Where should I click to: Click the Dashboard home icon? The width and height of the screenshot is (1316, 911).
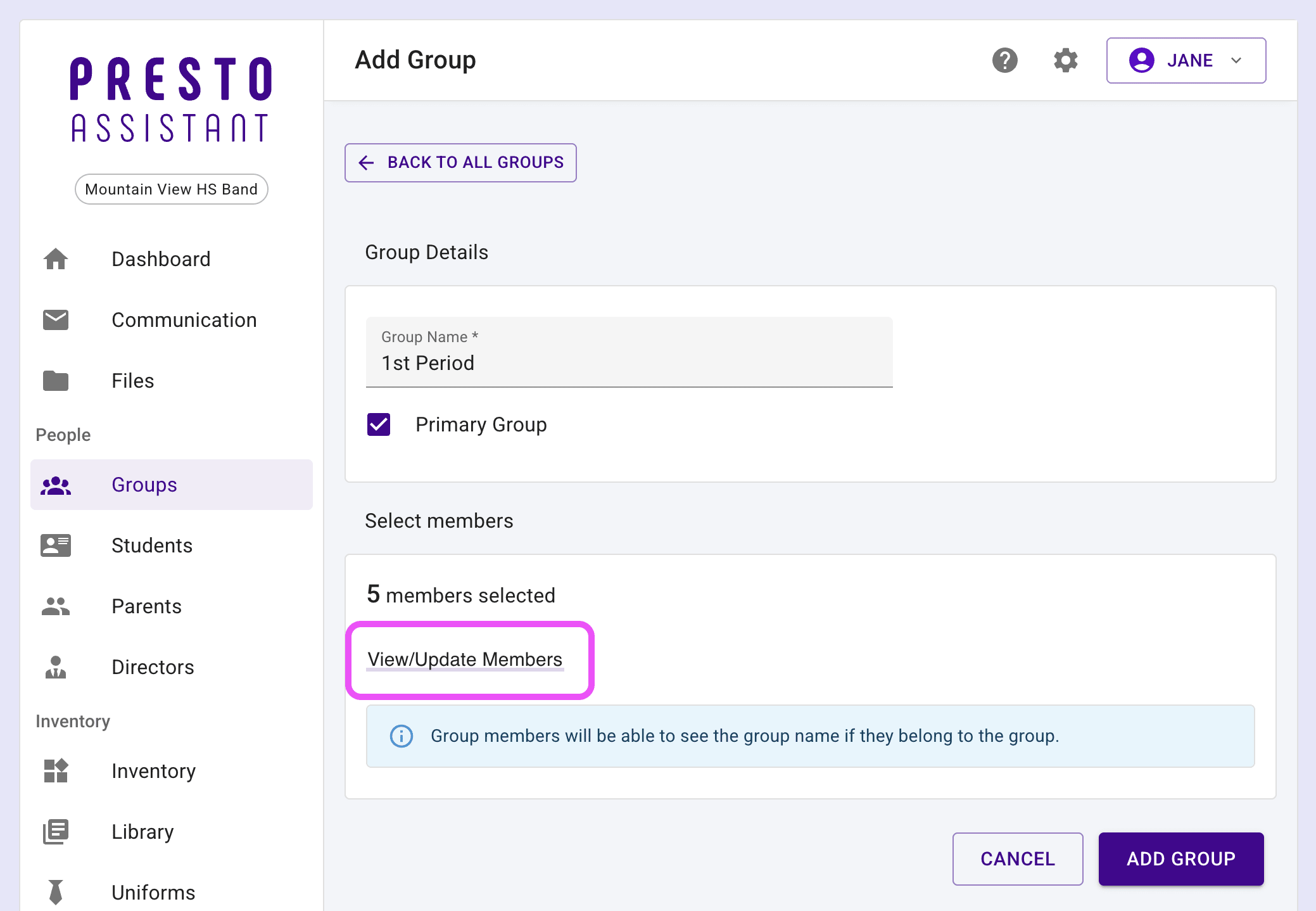click(x=56, y=259)
